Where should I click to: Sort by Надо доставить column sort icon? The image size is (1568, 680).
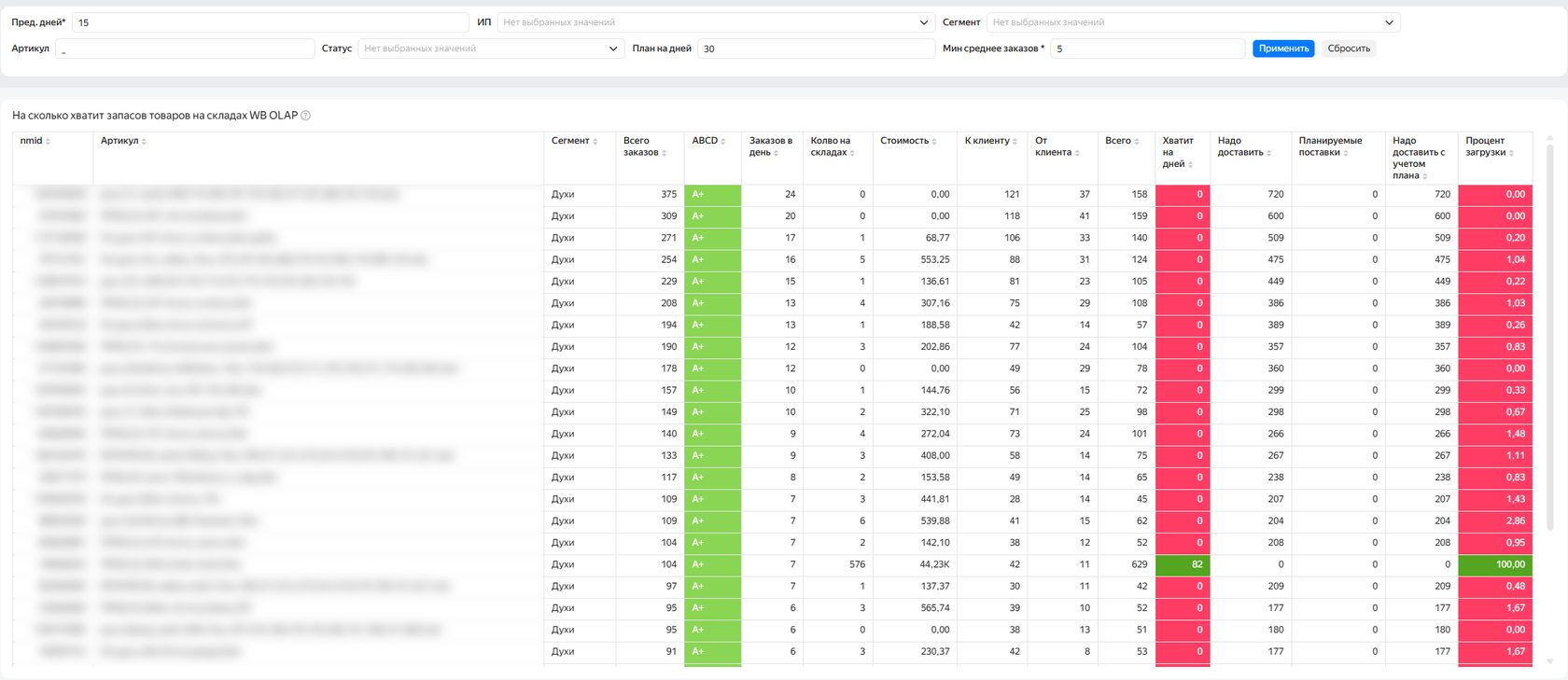click(1269, 153)
